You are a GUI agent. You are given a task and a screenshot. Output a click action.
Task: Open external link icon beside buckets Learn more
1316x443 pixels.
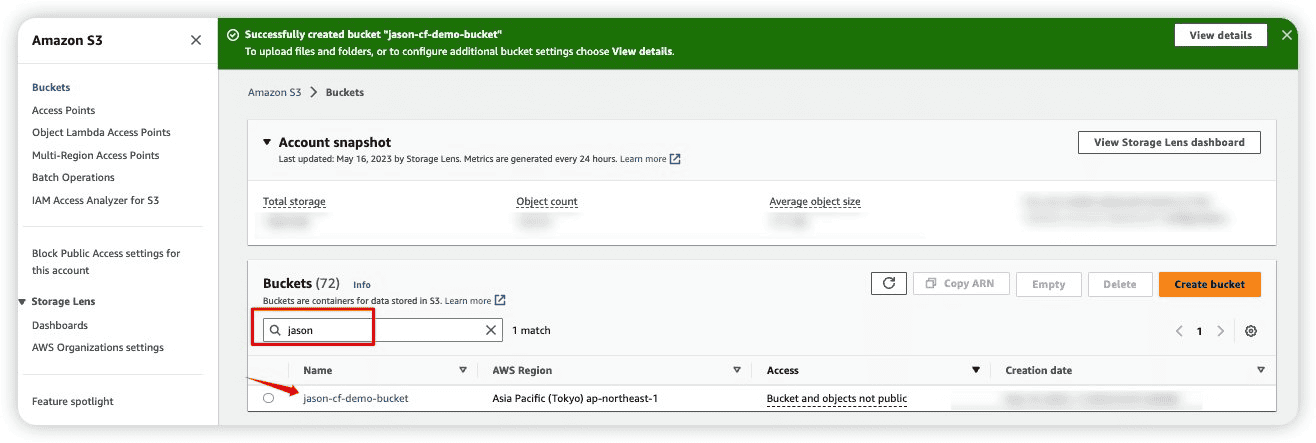coord(500,300)
